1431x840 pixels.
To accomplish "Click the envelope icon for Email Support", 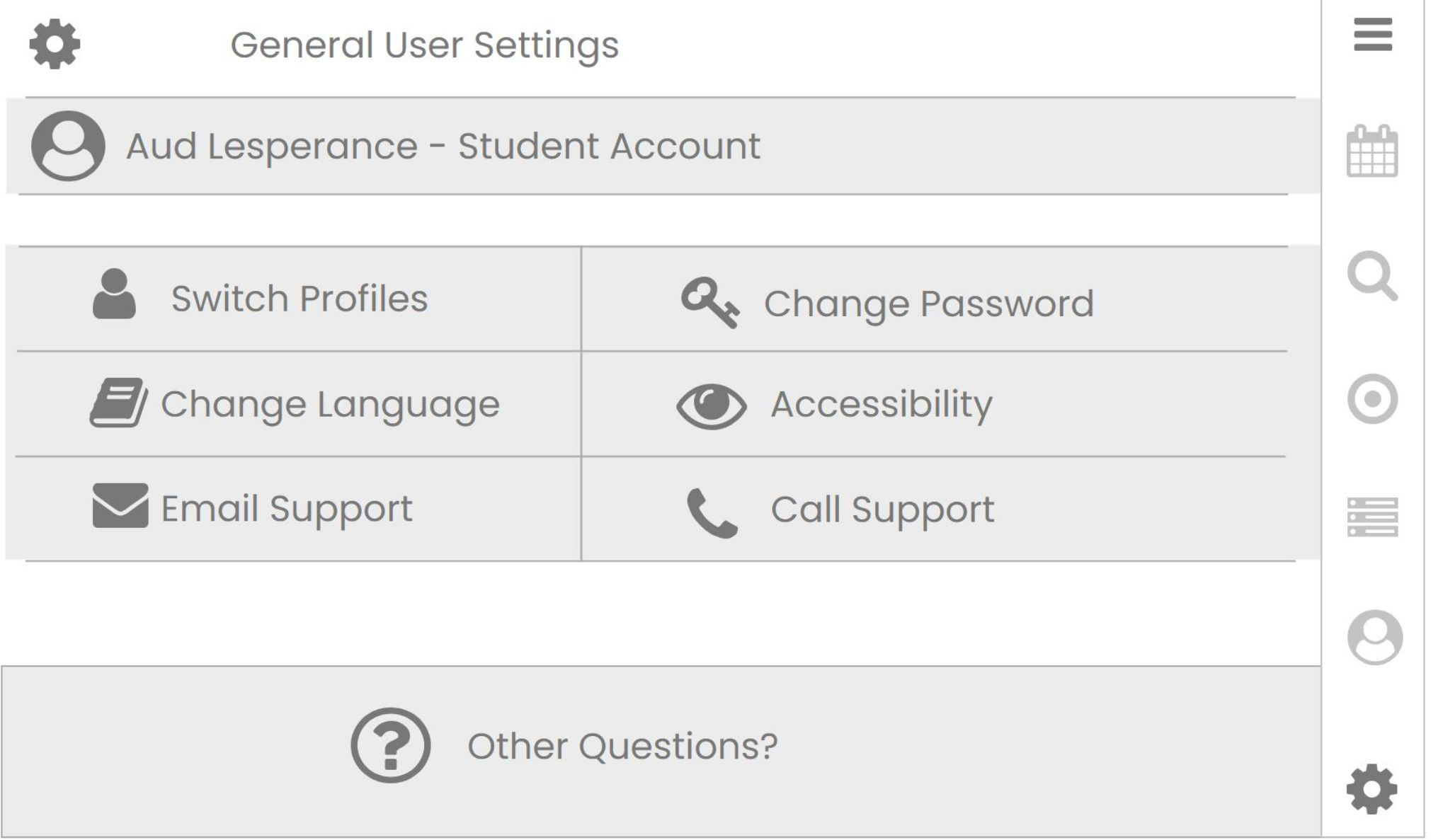I will [120, 506].
